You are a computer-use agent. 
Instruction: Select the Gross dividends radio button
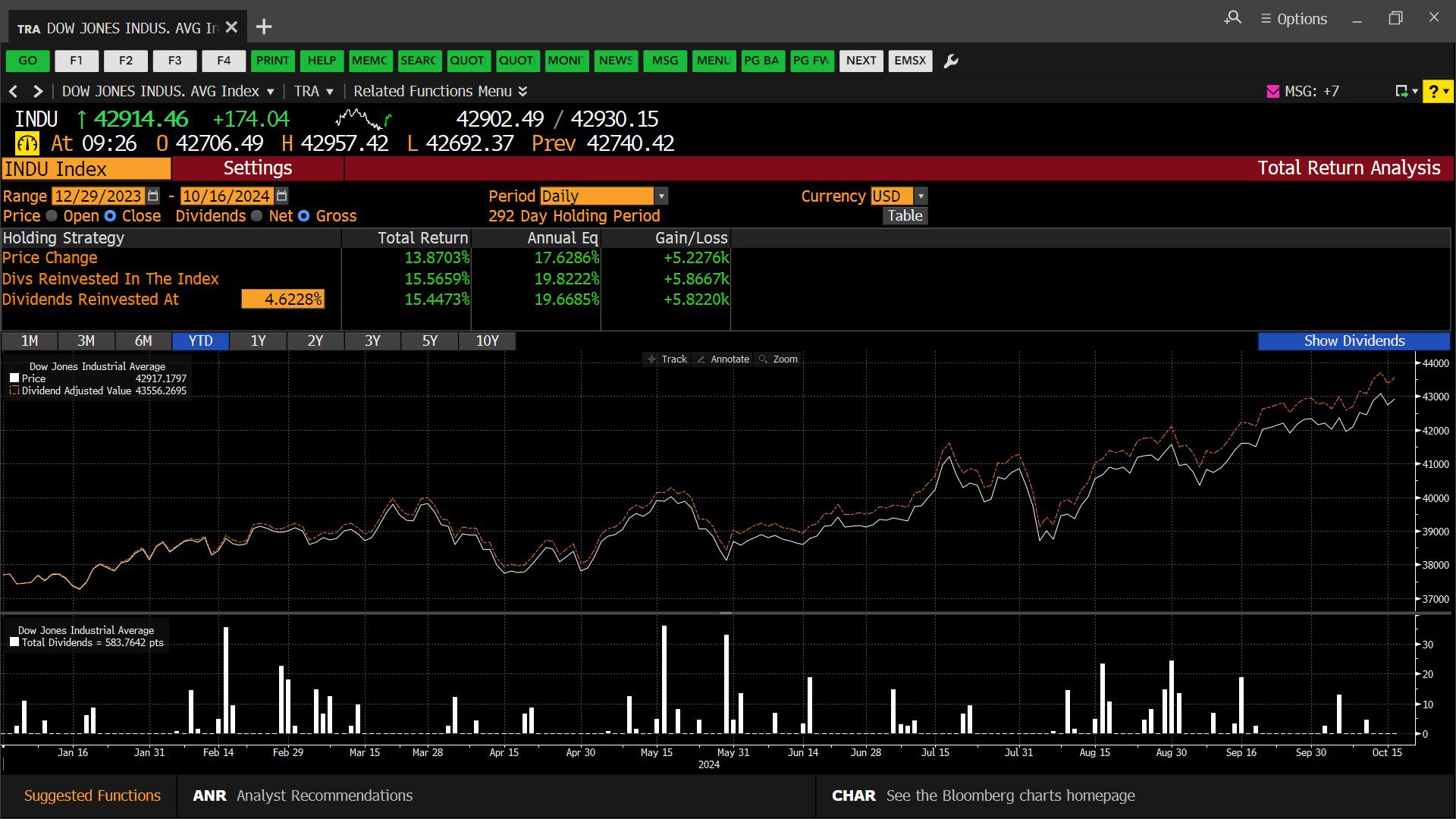tap(304, 216)
